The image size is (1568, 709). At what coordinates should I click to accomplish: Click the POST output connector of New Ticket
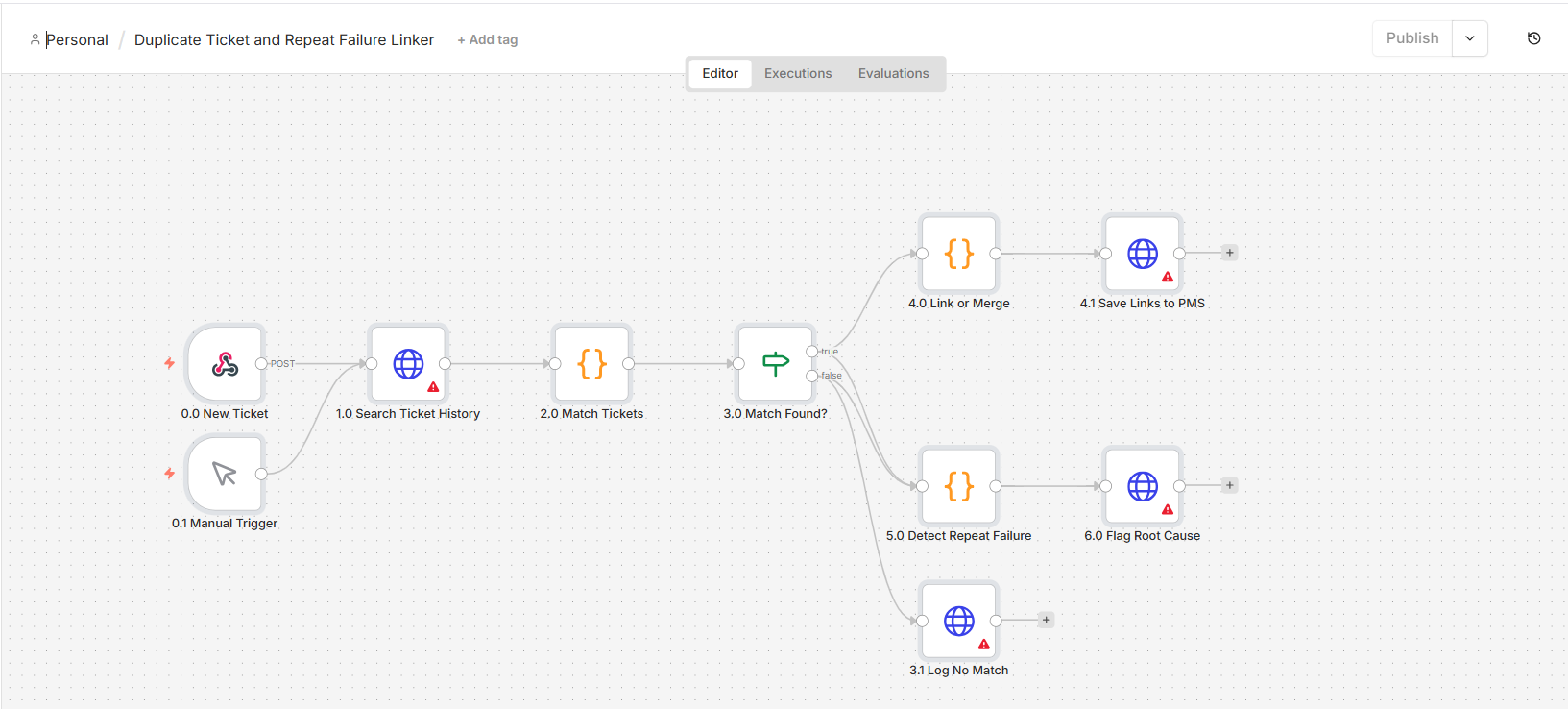coord(261,363)
